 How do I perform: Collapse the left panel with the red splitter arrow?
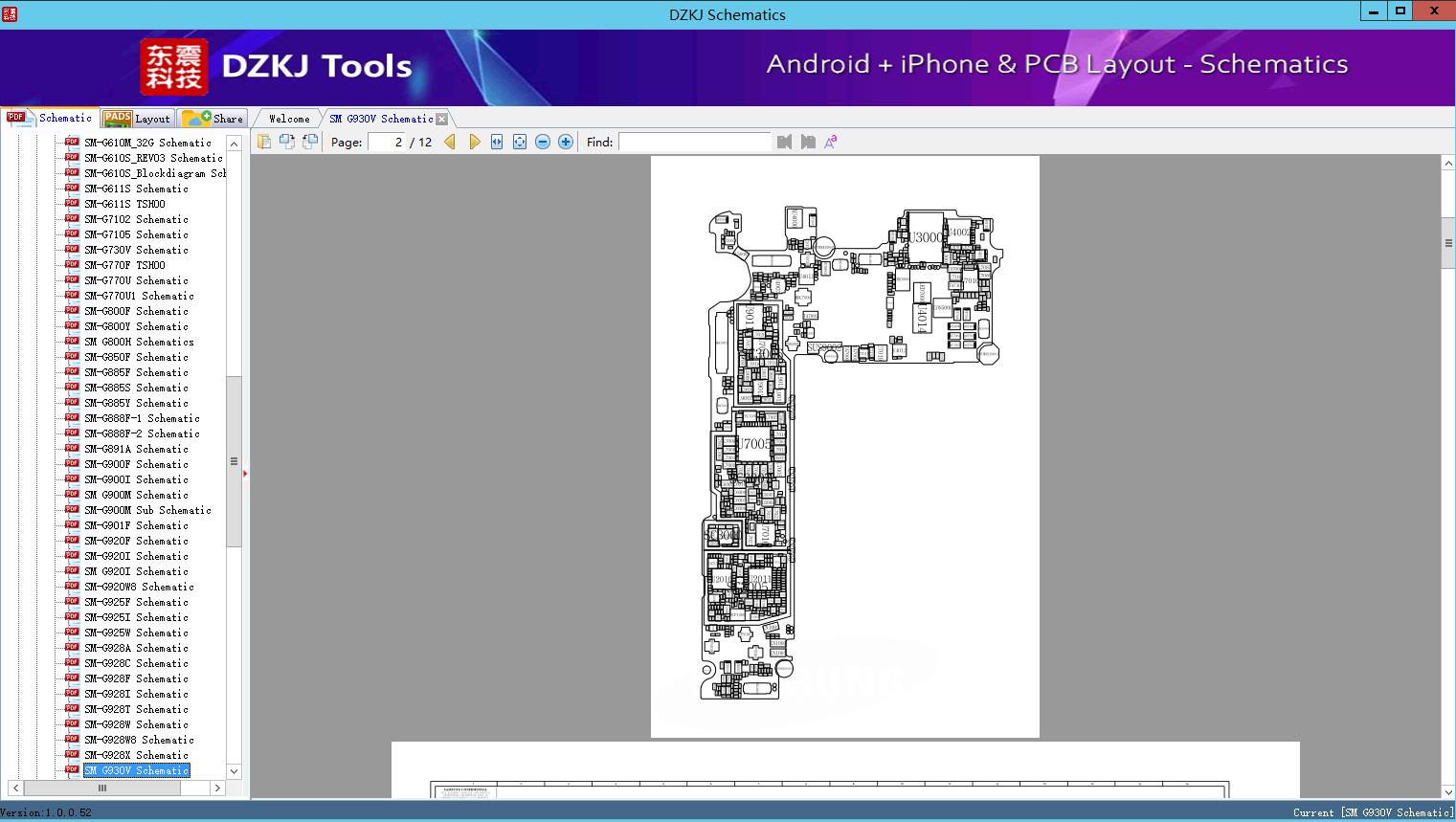[245, 473]
